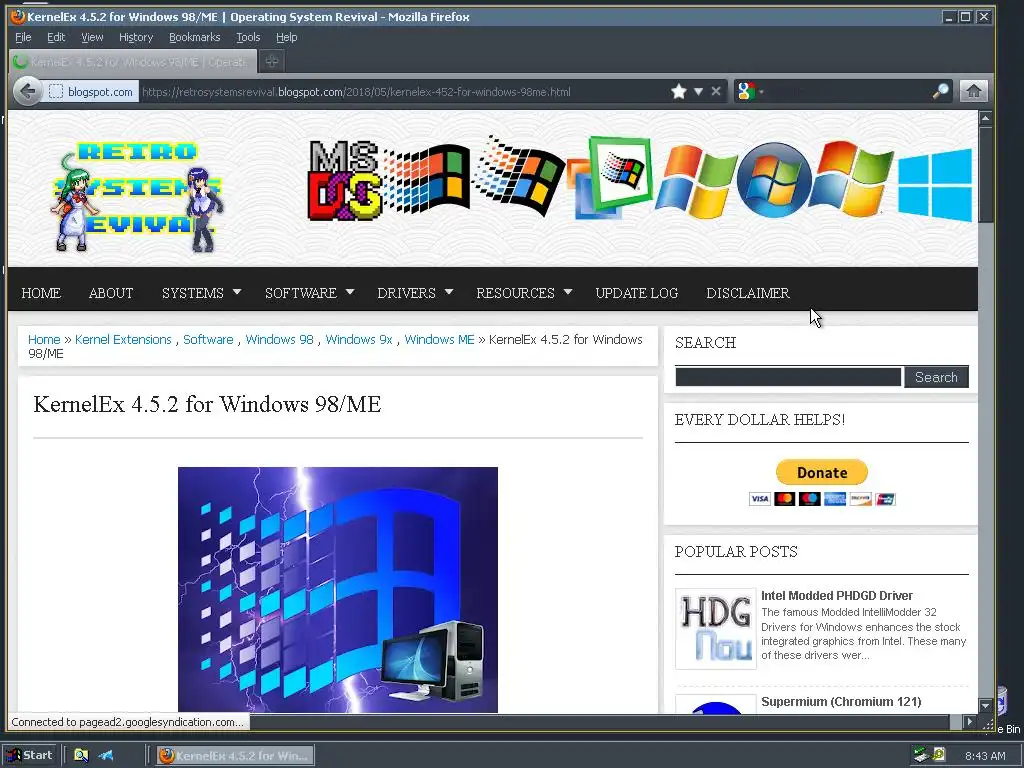Open a new tab with the plus button
Screen dimensions: 1024x768
272,61
